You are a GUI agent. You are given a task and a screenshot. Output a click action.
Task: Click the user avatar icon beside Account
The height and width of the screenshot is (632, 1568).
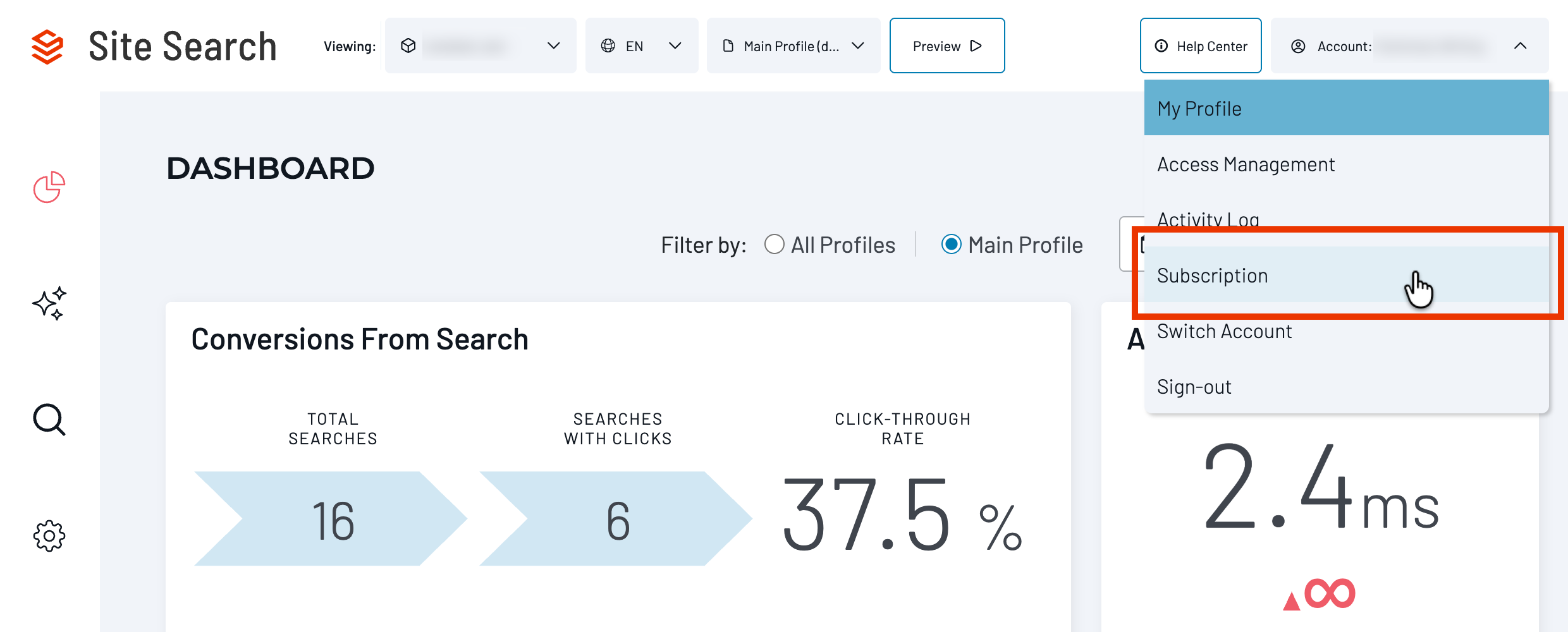point(1299,46)
